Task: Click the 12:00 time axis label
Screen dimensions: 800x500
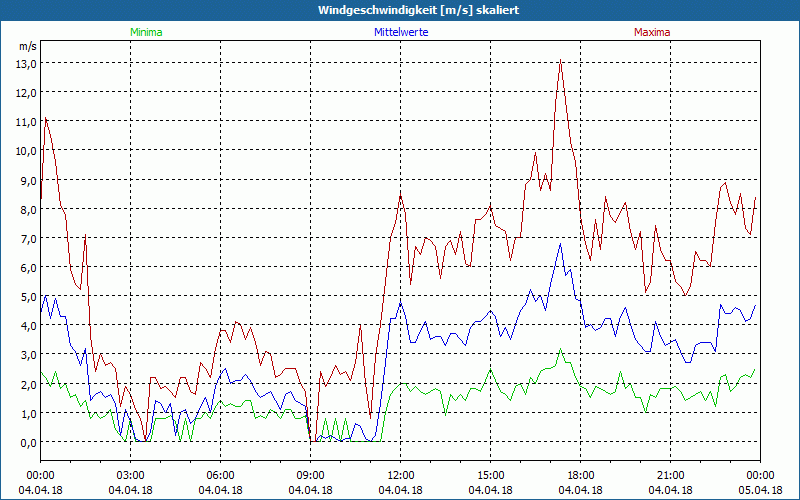Action: click(401, 476)
